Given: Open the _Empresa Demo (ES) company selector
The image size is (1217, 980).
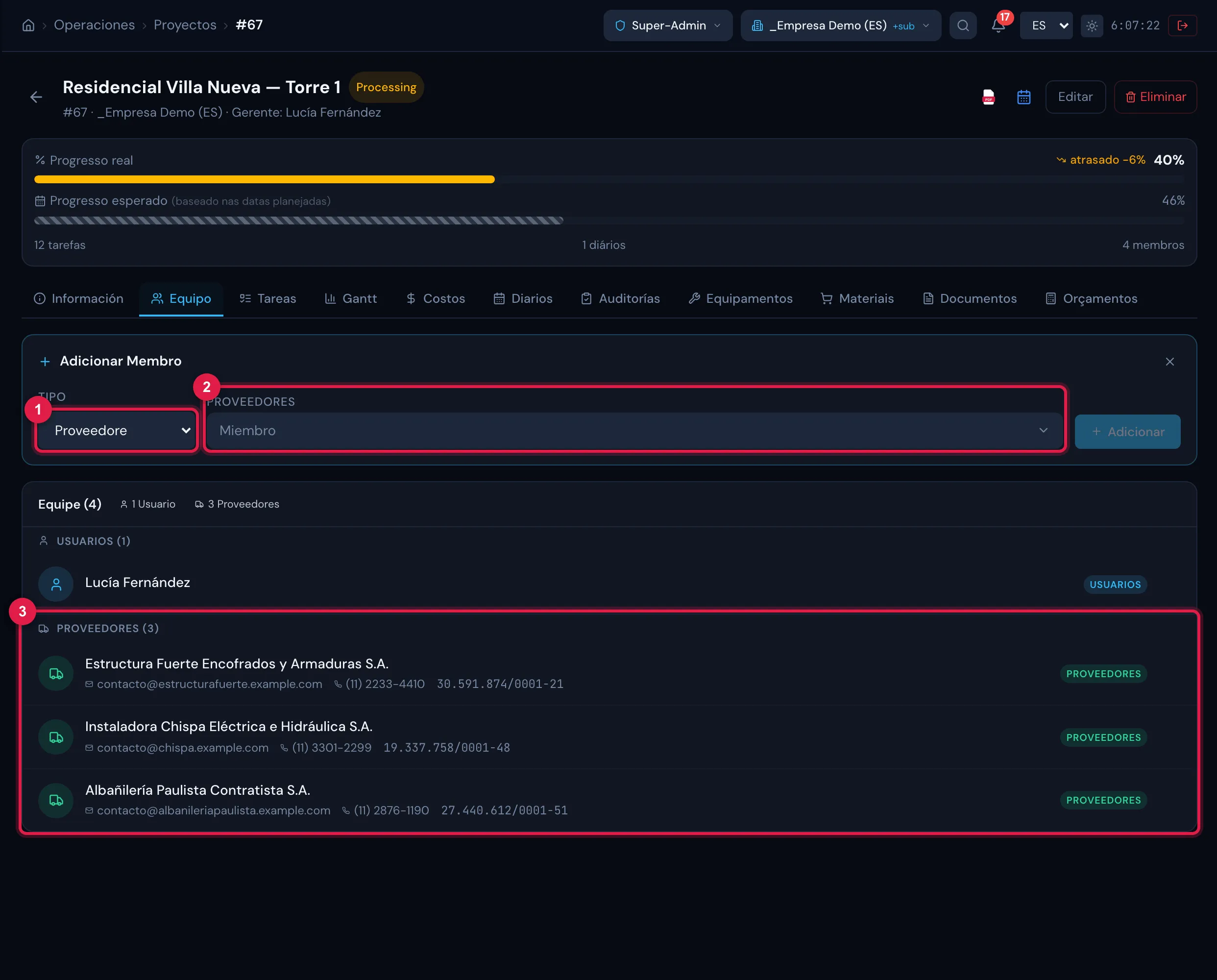Looking at the screenshot, I should point(841,25).
